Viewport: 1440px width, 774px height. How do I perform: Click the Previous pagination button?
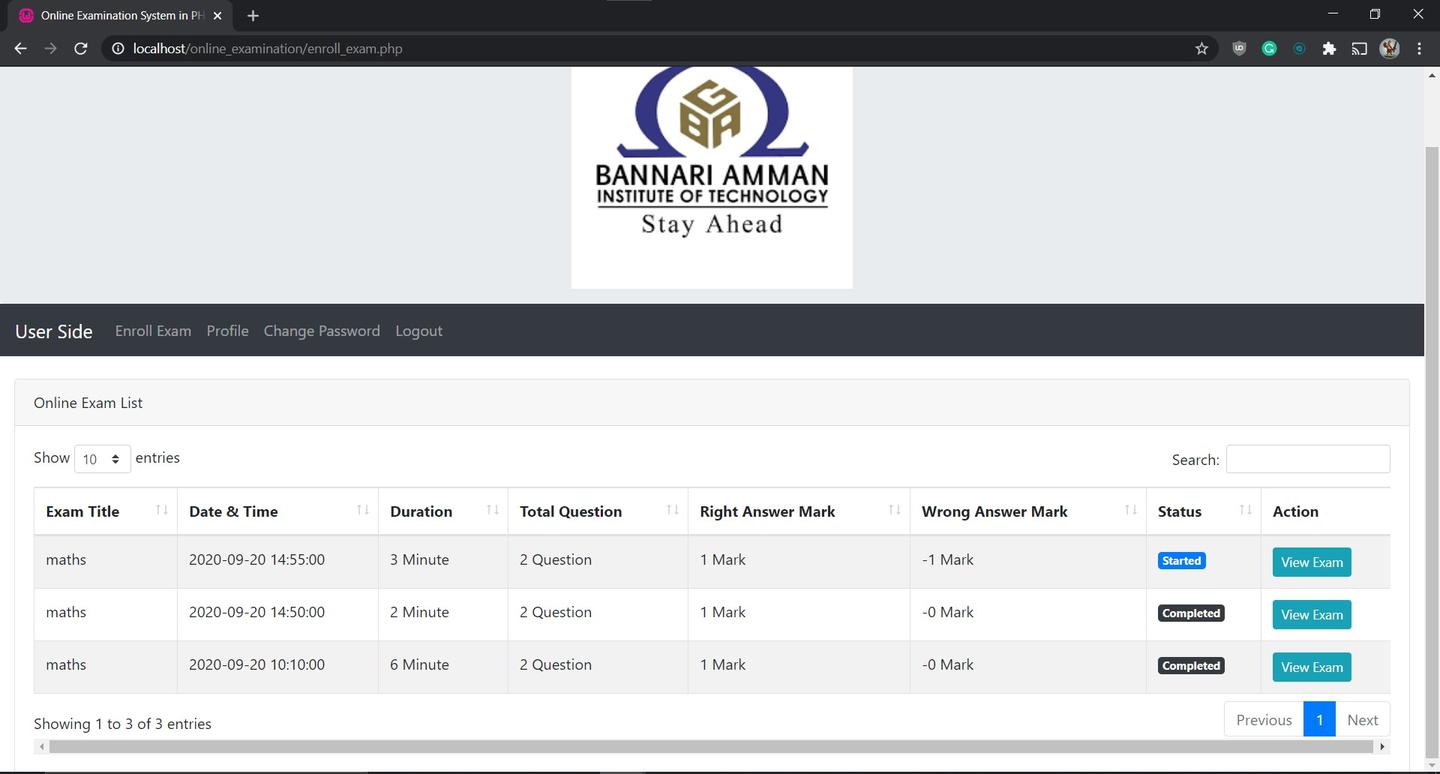pyautogui.click(x=1264, y=720)
